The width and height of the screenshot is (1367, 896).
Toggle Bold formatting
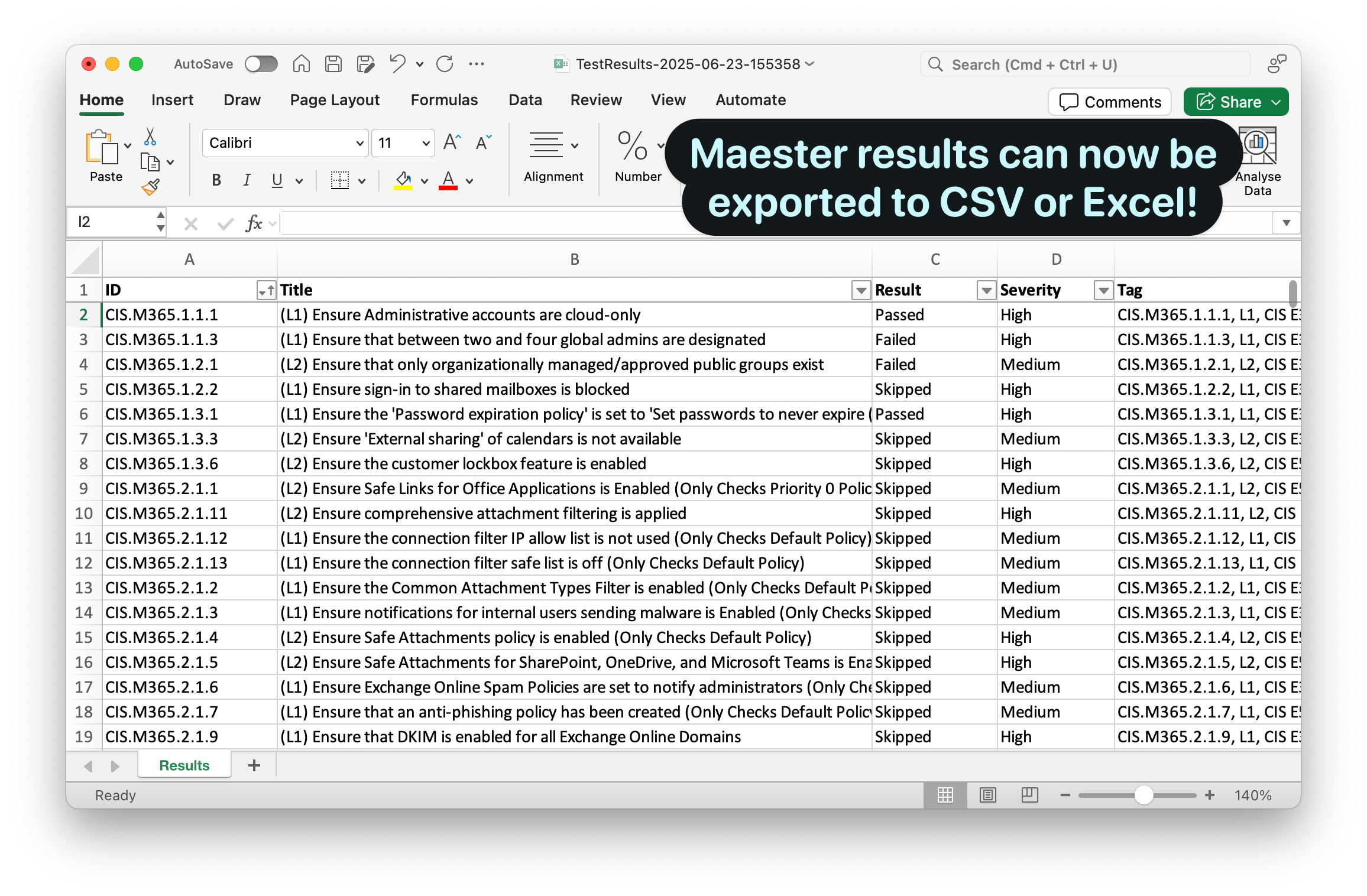click(216, 180)
